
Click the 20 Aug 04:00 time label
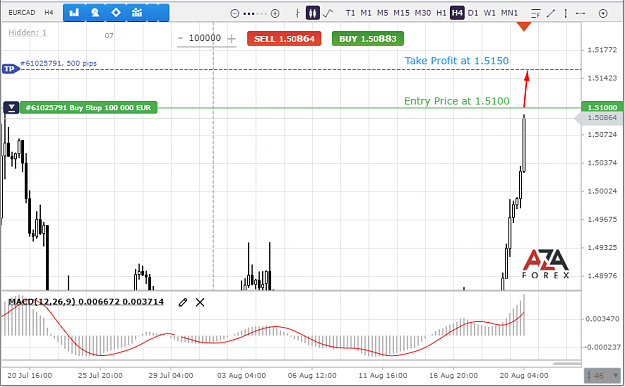(x=524, y=376)
